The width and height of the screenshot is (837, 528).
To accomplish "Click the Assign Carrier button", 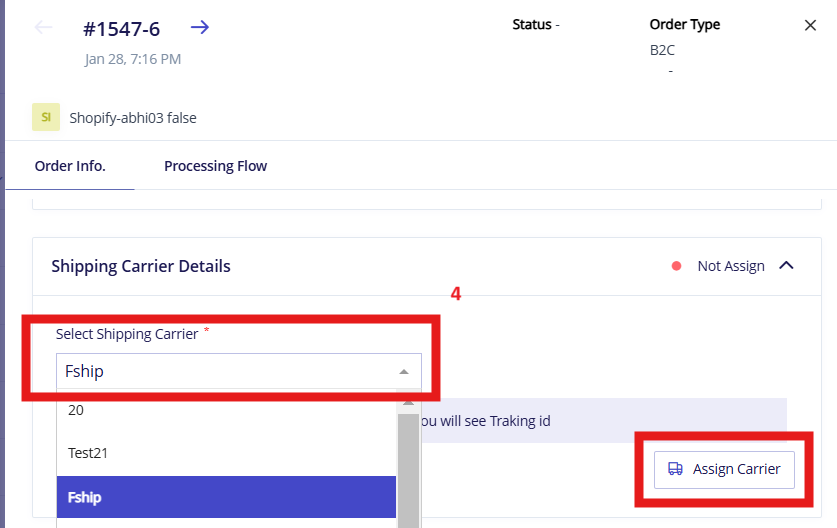I will 724,469.
